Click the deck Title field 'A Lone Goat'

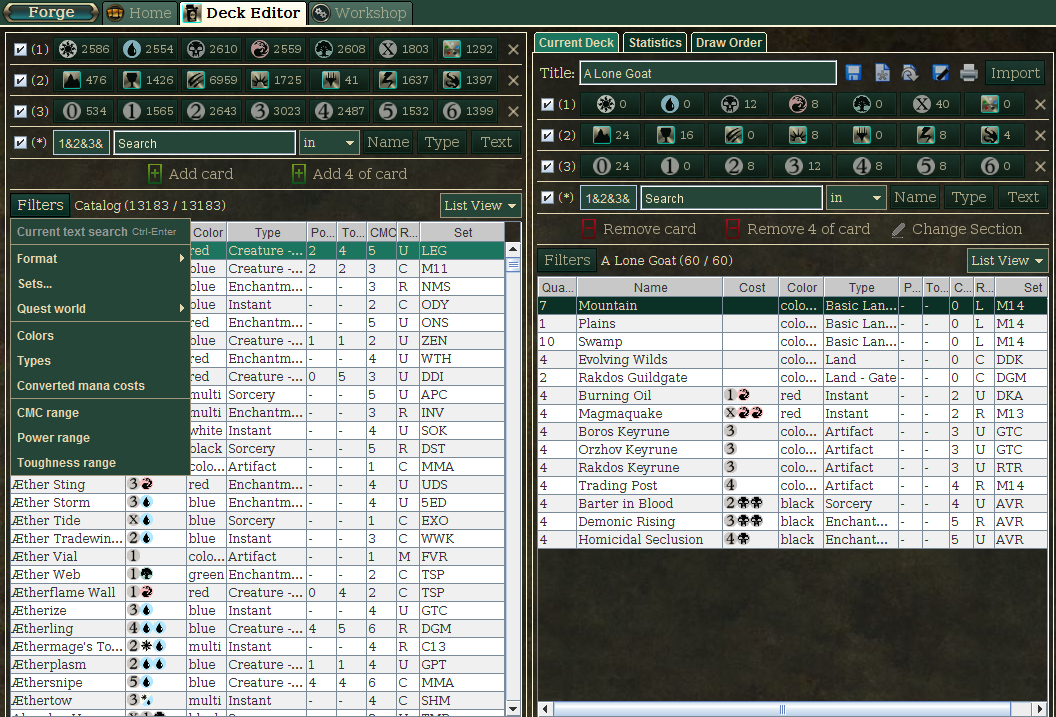pos(708,73)
